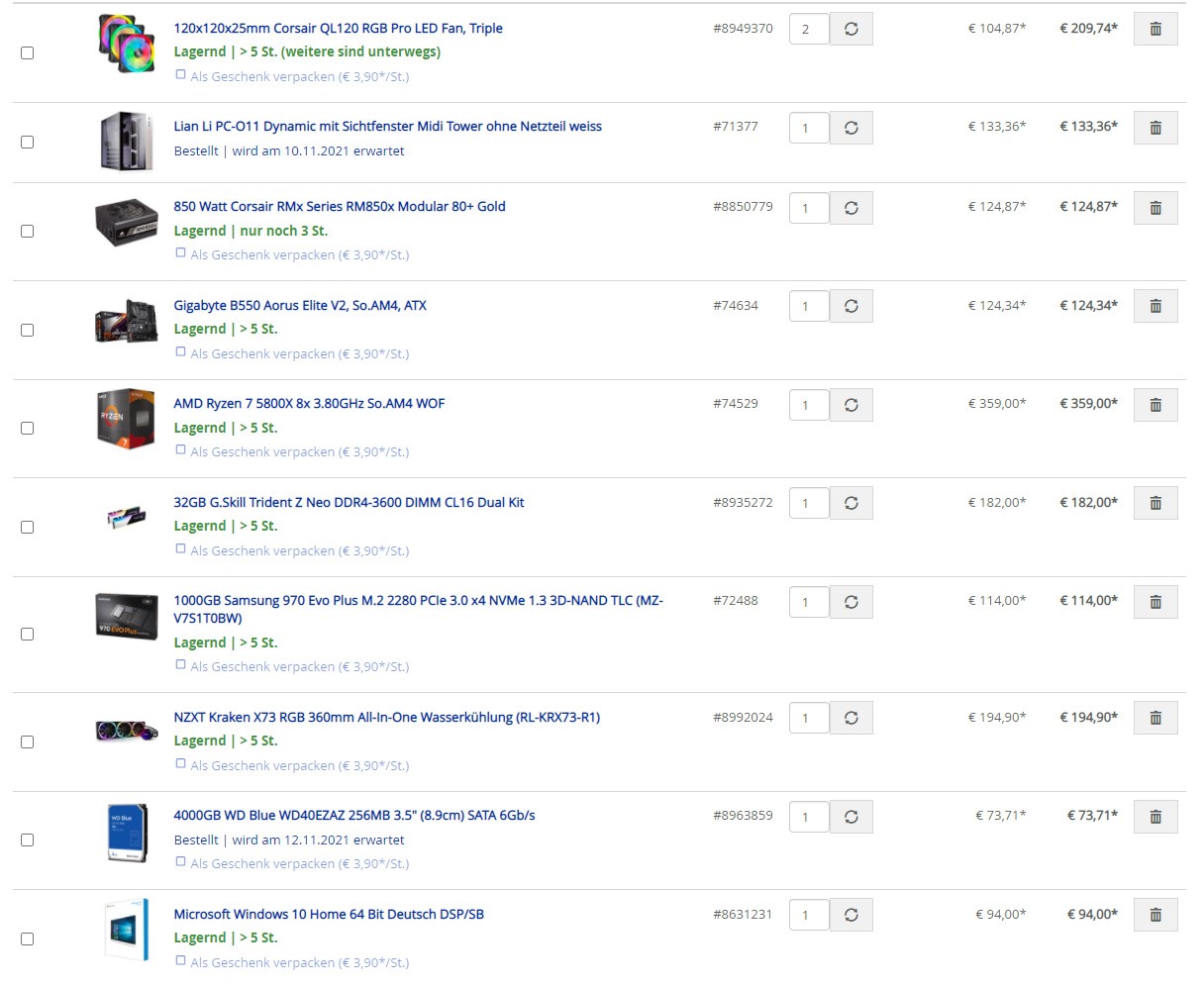Open the WD Blue drive thumbnail image

click(x=127, y=833)
